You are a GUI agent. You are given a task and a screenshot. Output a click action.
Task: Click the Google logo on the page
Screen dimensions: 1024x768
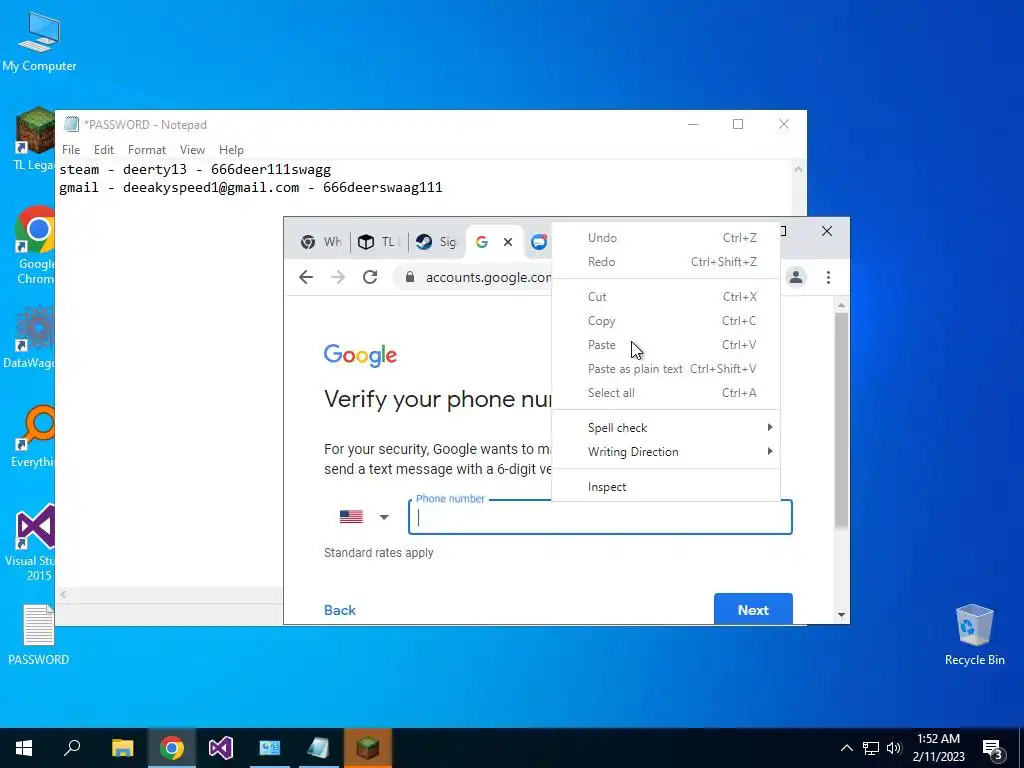coord(360,355)
